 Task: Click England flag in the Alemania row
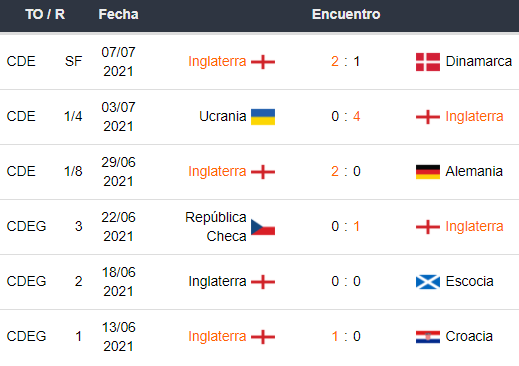coord(263,172)
